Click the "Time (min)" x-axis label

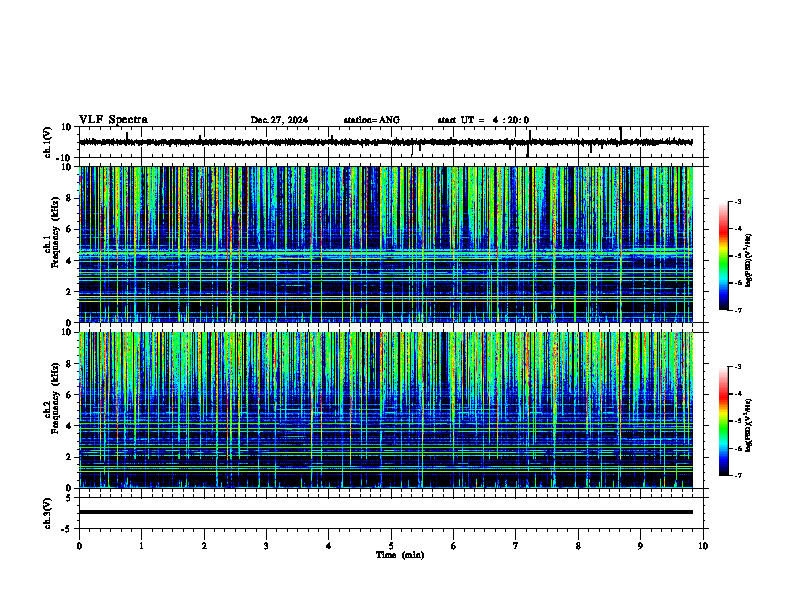(x=400, y=555)
